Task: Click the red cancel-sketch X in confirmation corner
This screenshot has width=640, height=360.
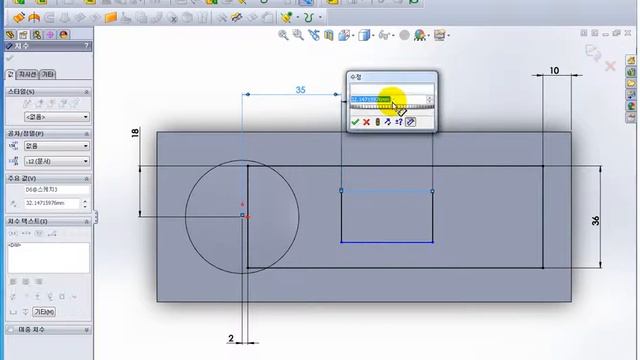Action: click(610, 66)
